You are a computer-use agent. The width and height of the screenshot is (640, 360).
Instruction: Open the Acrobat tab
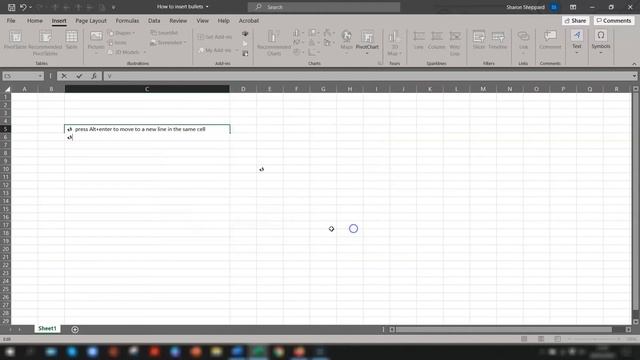pos(249,20)
